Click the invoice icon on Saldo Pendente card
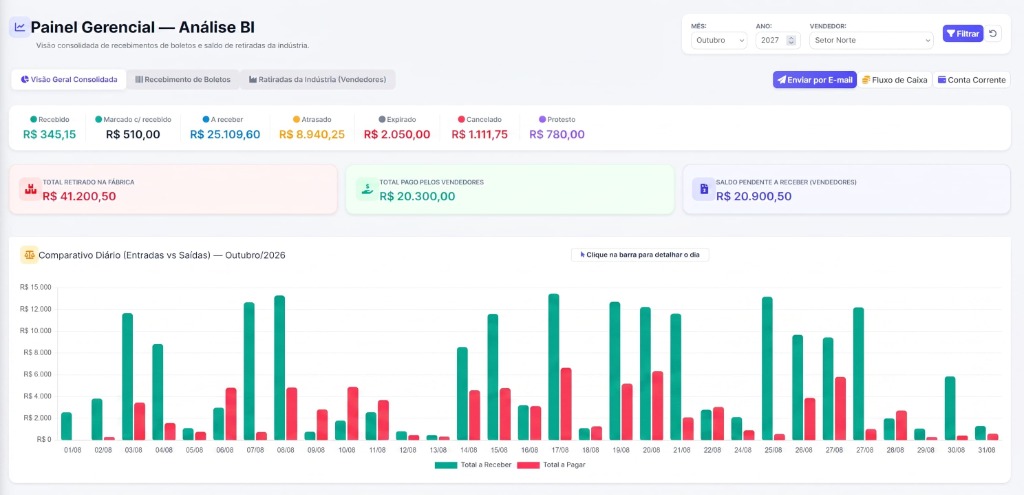Screen dimensions: 1024x495 [x=704, y=189]
